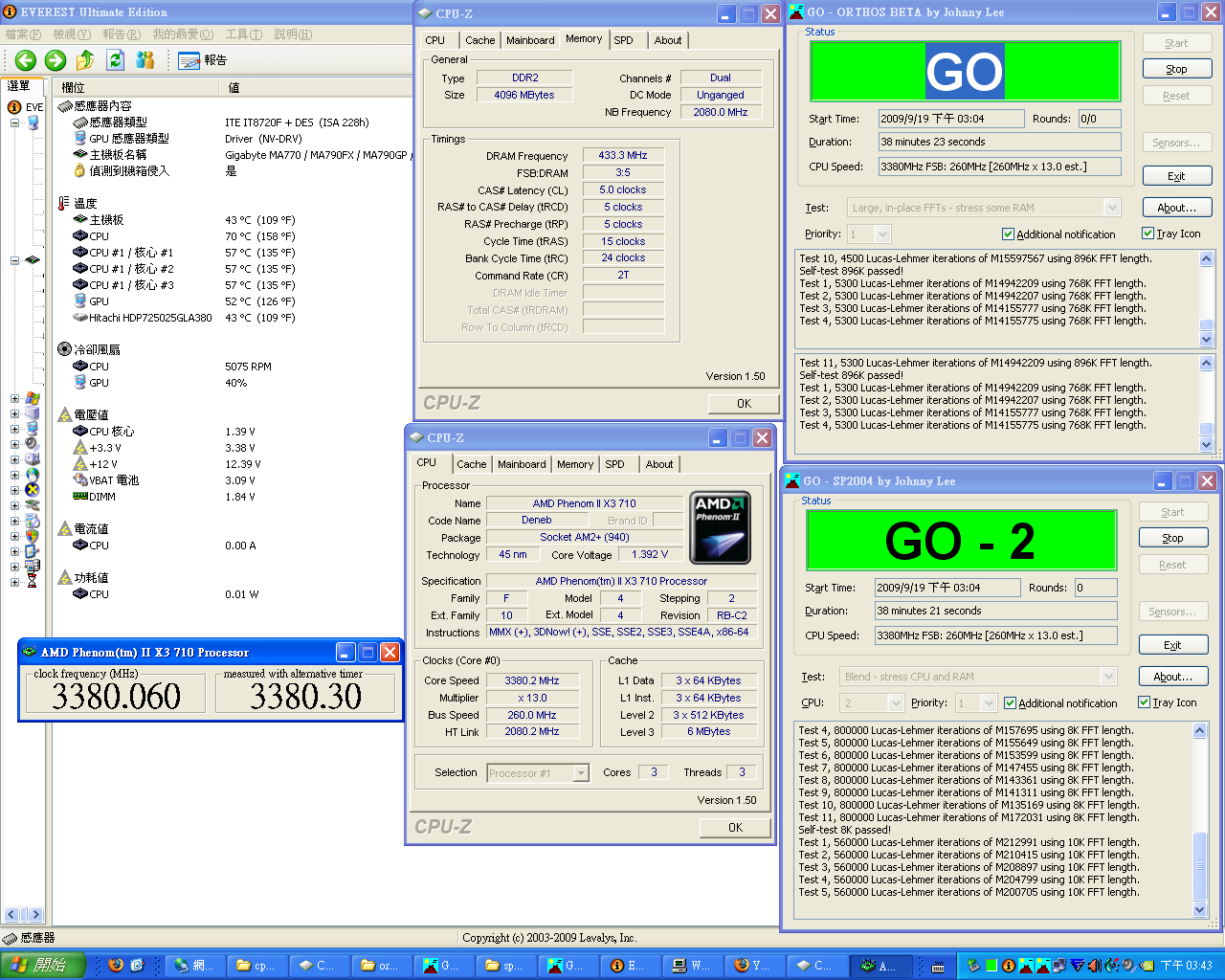
Task: Click the right arrow of EVEREST tree horizontal scrollbar
Action: 35,915
